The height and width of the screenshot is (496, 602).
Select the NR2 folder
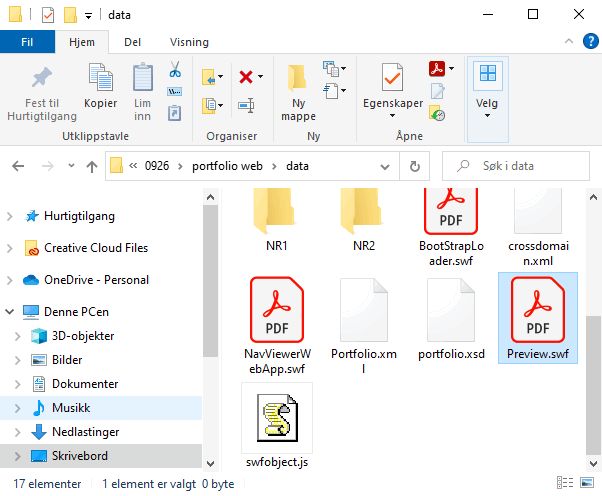pos(364,221)
